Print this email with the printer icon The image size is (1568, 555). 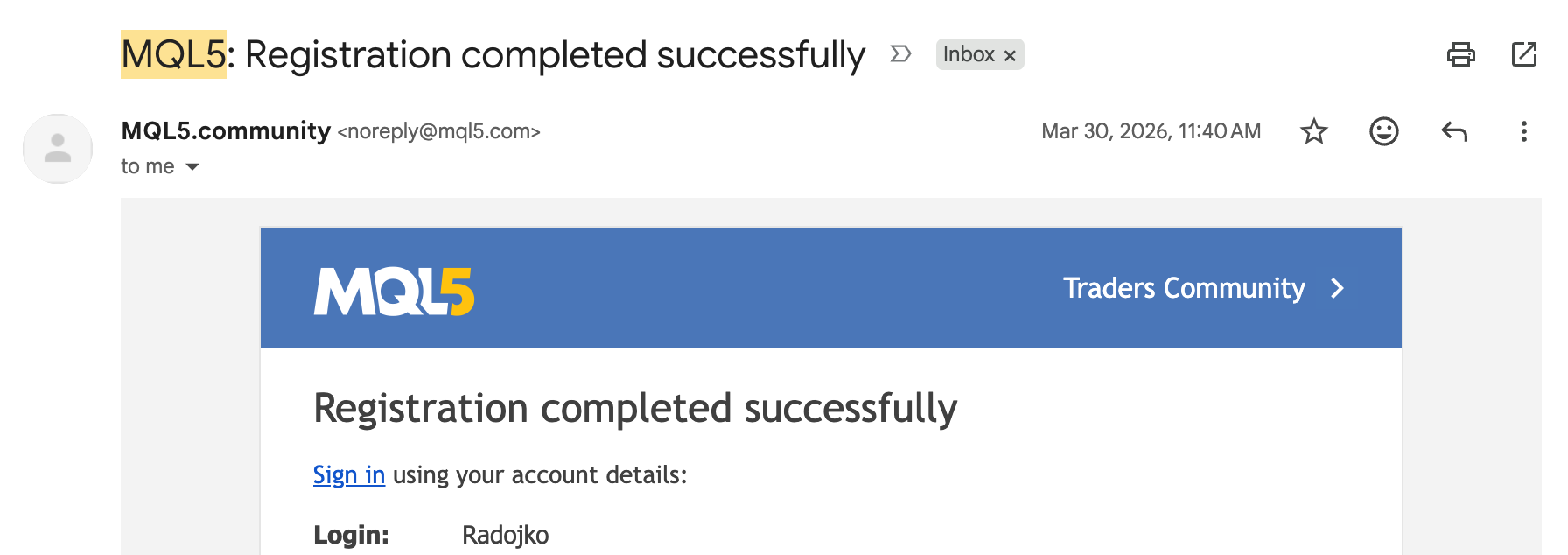(x=1460, y=54)
